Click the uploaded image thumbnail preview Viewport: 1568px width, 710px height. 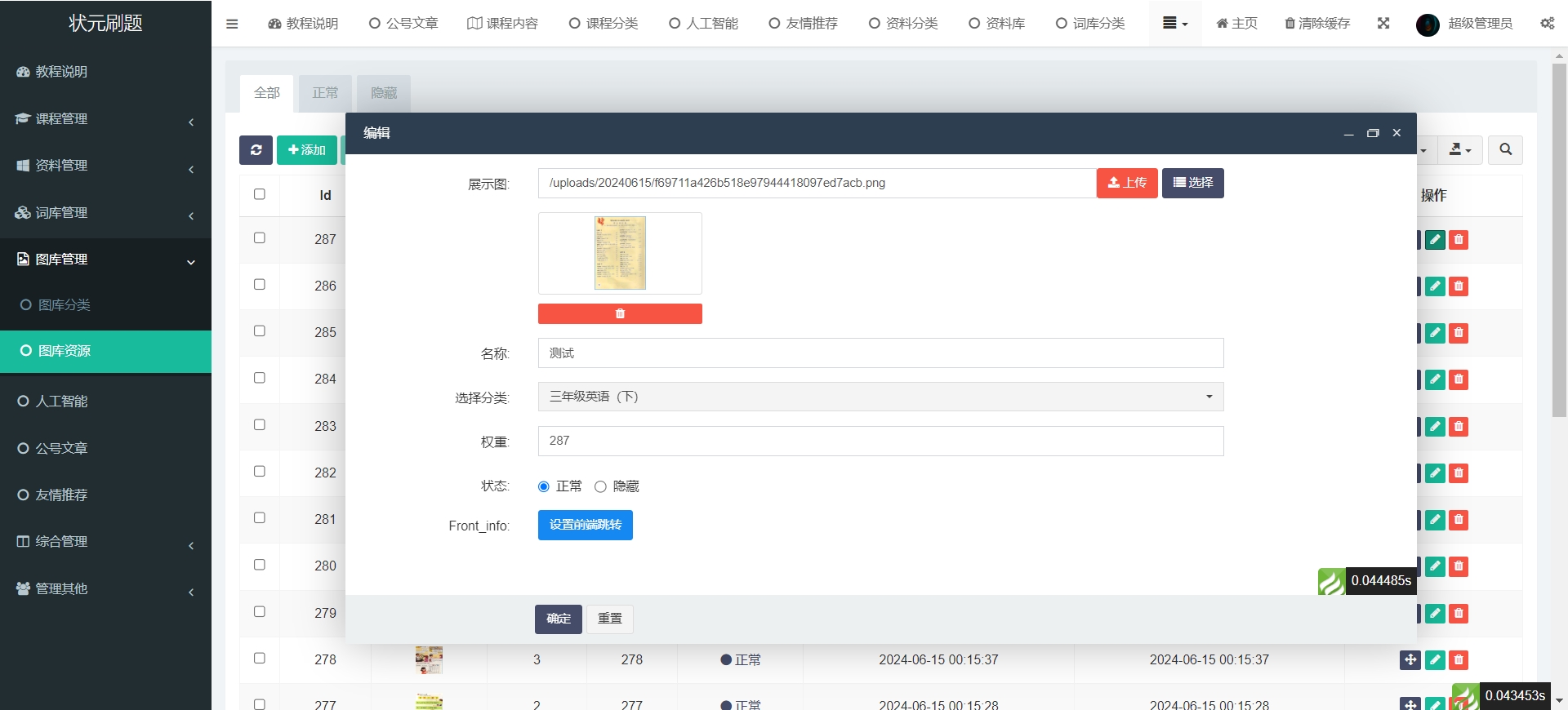[620, 253]
